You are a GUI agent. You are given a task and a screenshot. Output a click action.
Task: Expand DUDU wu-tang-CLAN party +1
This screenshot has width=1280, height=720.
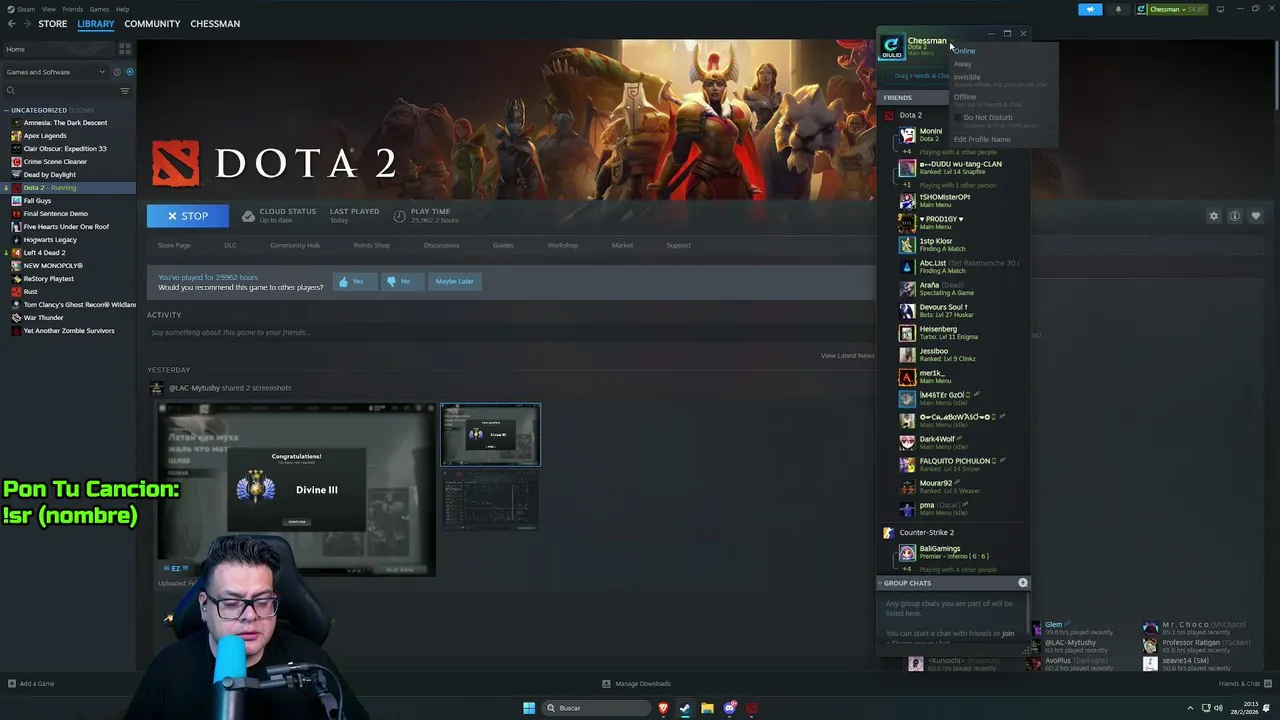906,185
